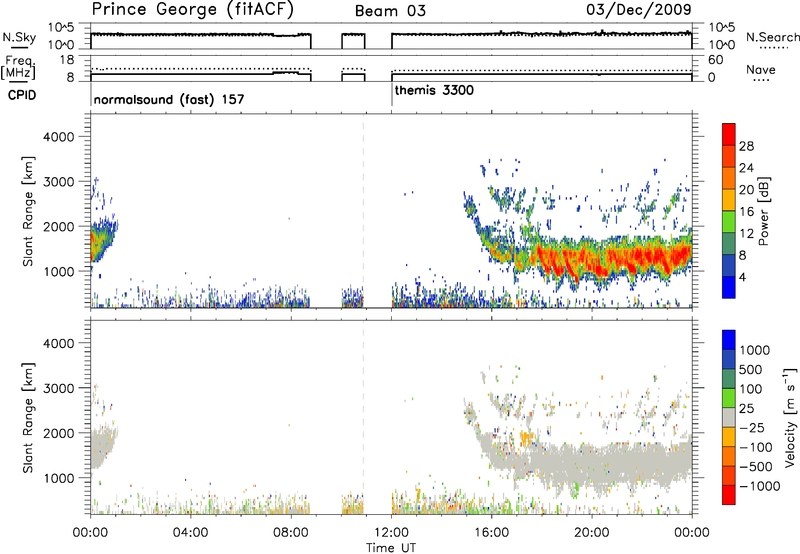Click the gray segment of the Velocity colorbar
This screenshot has height=554, width=800.
[x=729, y=417]
